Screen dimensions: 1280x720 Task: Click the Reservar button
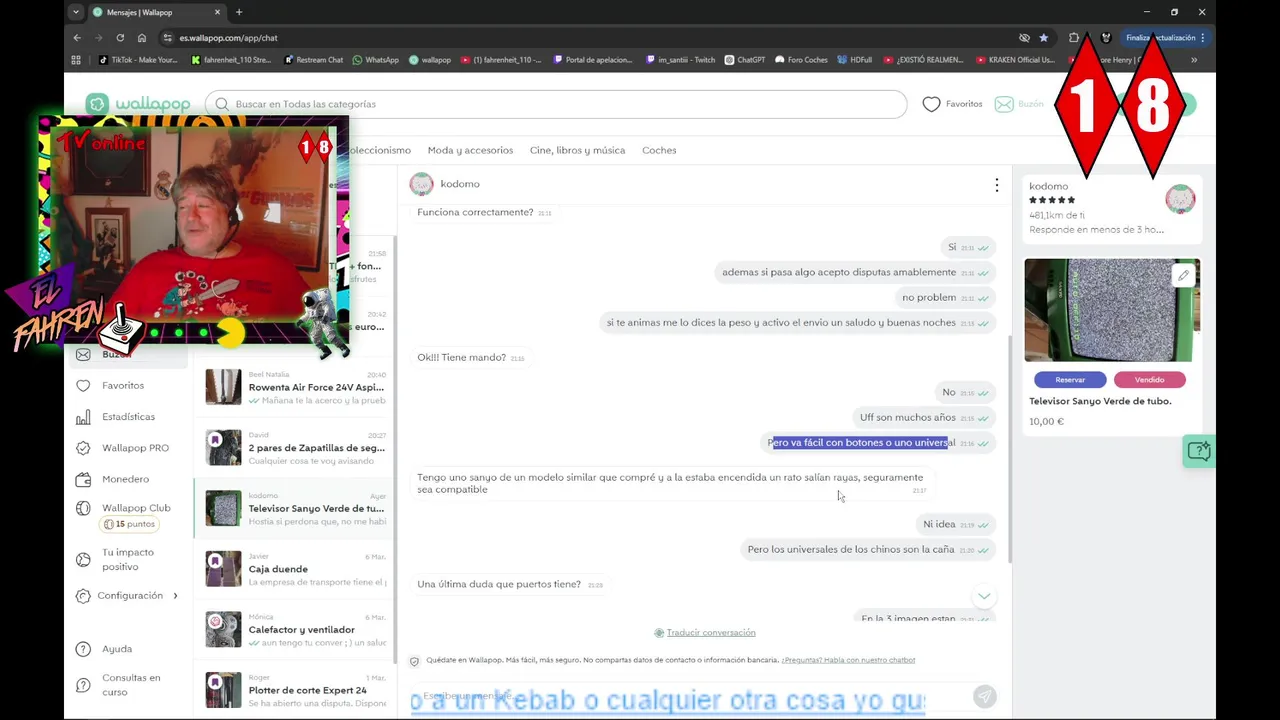pyautogui.click(x=1070, y=380)
